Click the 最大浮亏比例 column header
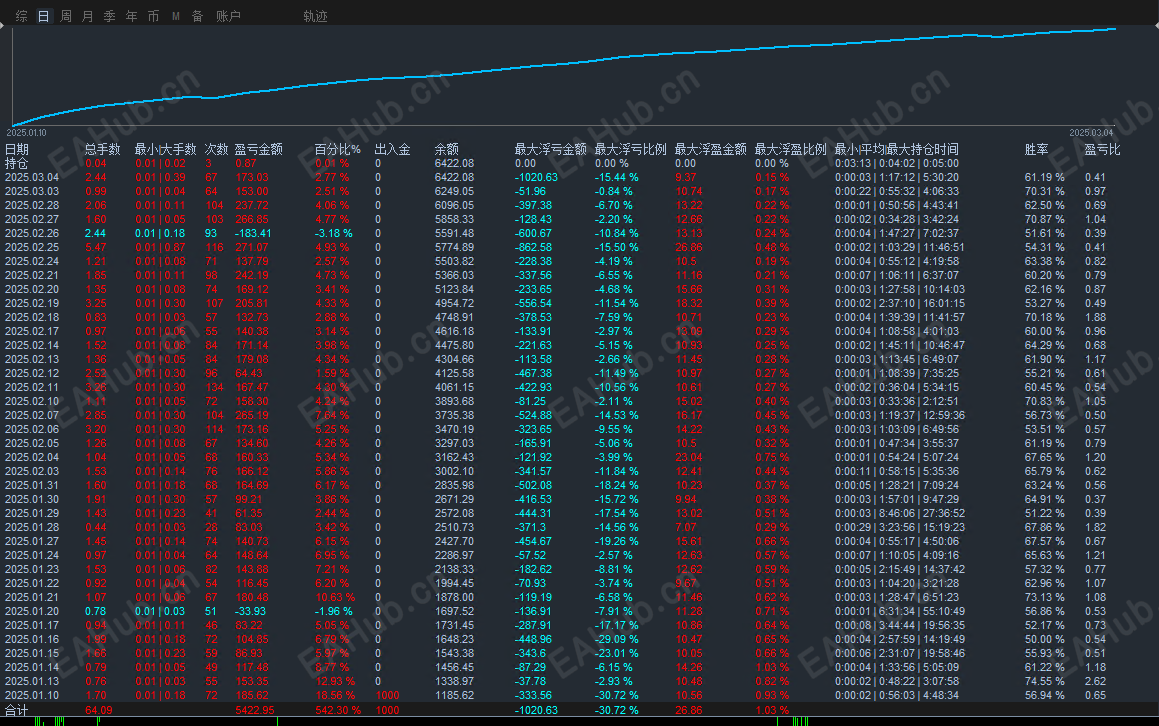 [631, 149]
